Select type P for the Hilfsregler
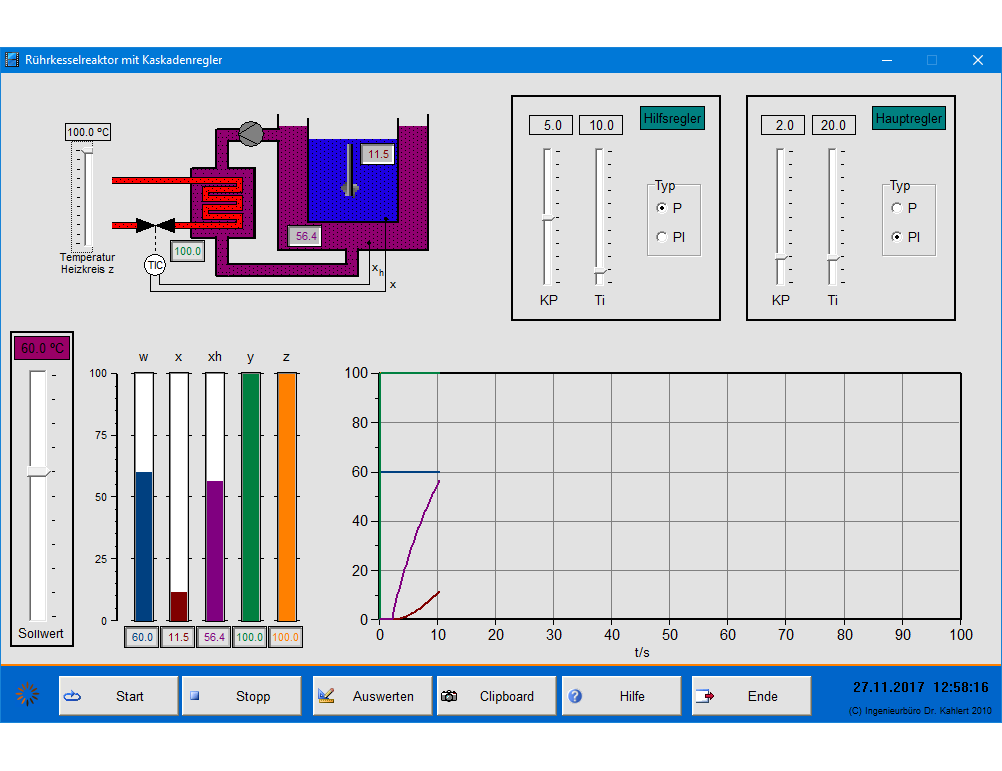The width and height of the screenshot is (1002, 771). click(662, 208)
